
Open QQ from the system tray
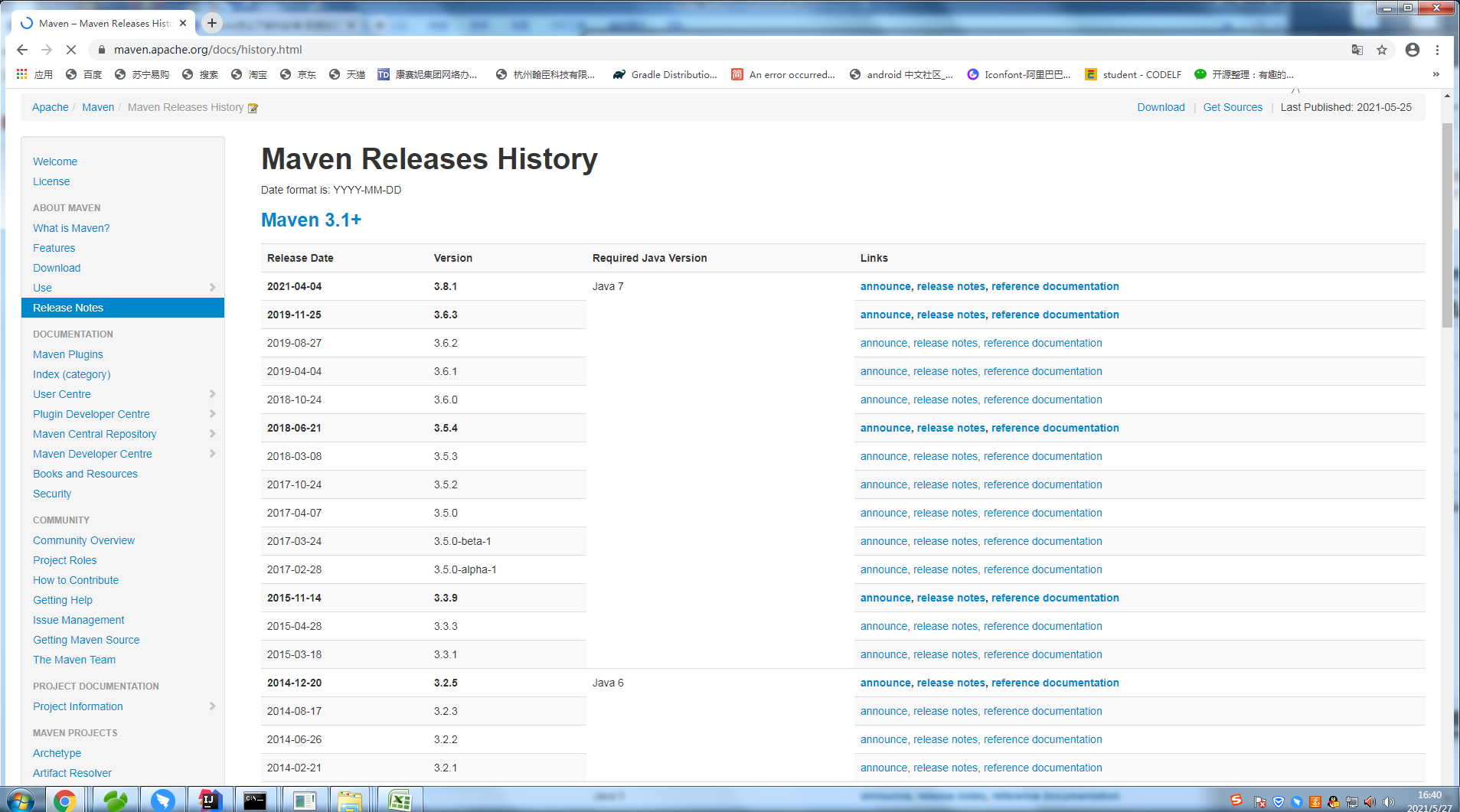[x=1333, y=801]
